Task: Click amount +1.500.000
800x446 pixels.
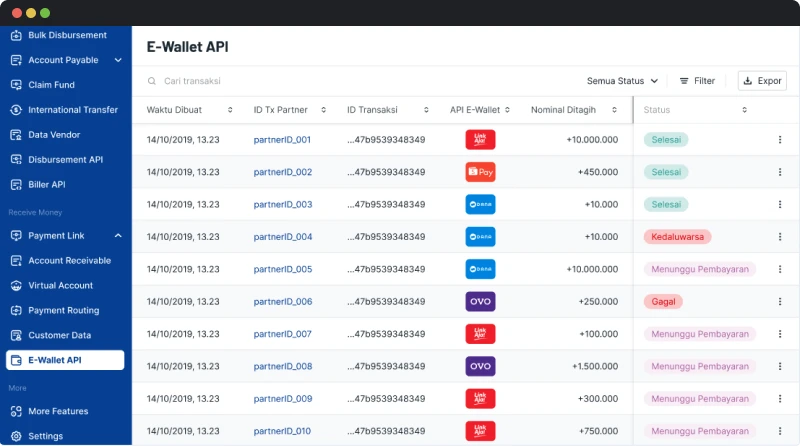Action: (x=595, y=366)
